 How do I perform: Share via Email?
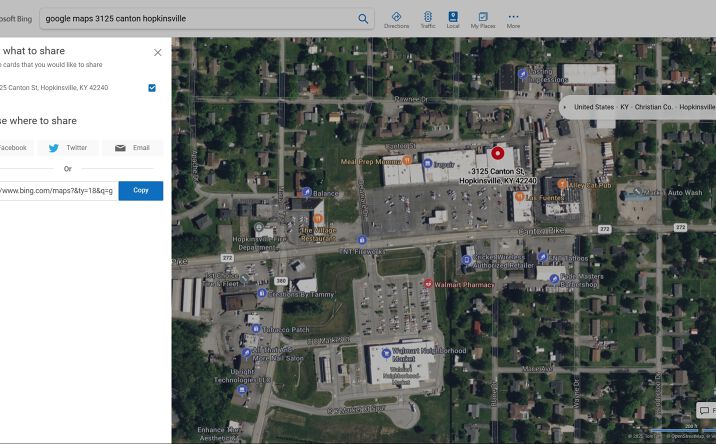click(x=132, y=148)
